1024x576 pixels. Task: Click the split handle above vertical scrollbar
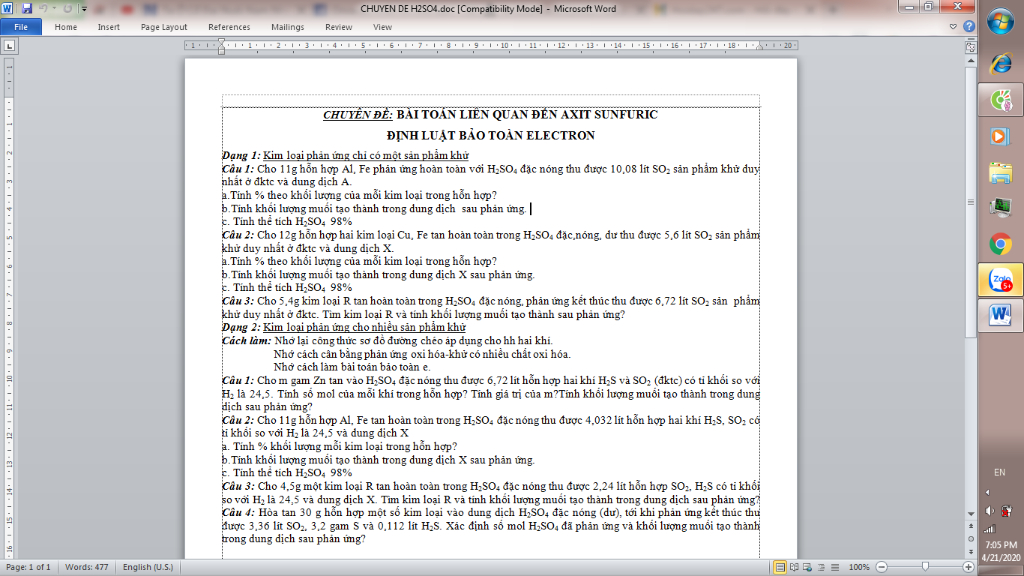(x=971, y=39)
